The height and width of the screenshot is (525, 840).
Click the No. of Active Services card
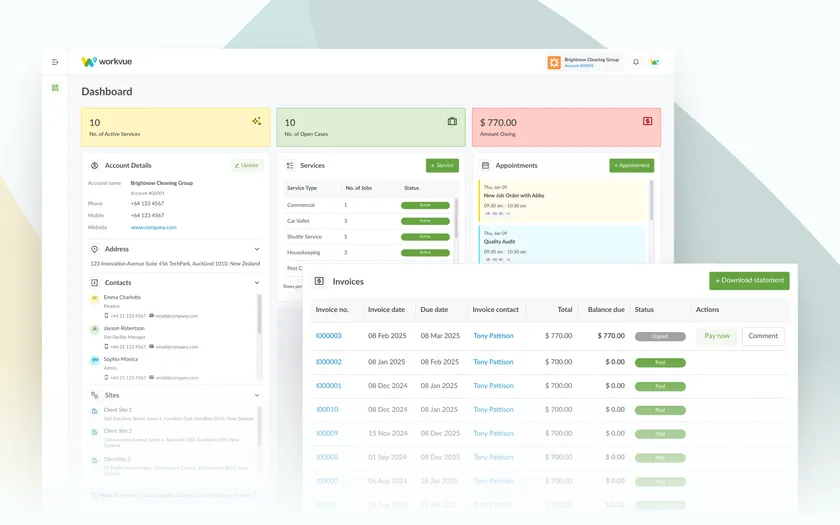pyautogui.click(x=176, y=127)
